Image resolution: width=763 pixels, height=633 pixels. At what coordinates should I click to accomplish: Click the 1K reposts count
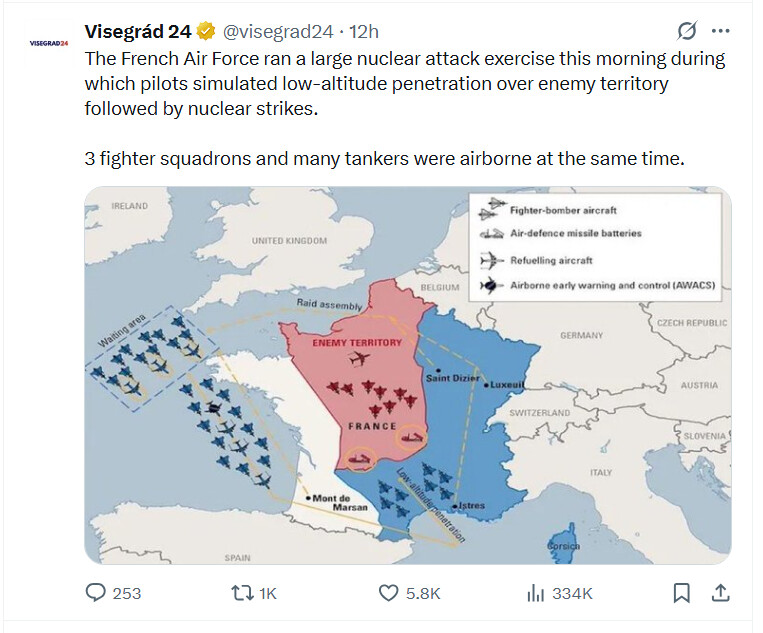[268, 594]
